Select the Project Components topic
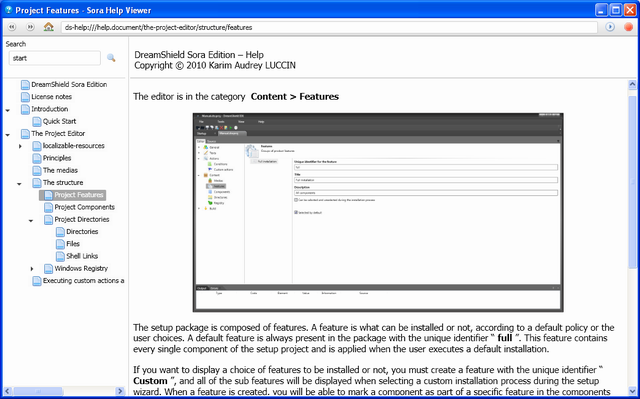Screen dimensions: 640x399 click(84, 207)
